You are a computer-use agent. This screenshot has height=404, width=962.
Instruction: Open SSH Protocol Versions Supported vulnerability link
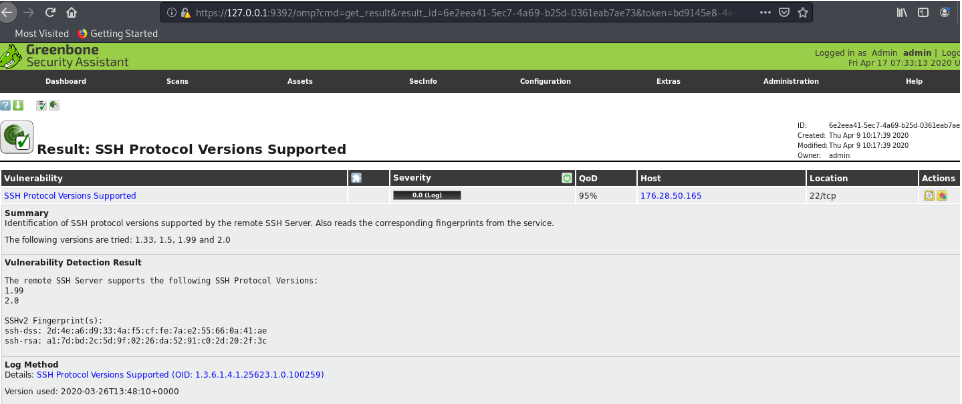[70, 196]
